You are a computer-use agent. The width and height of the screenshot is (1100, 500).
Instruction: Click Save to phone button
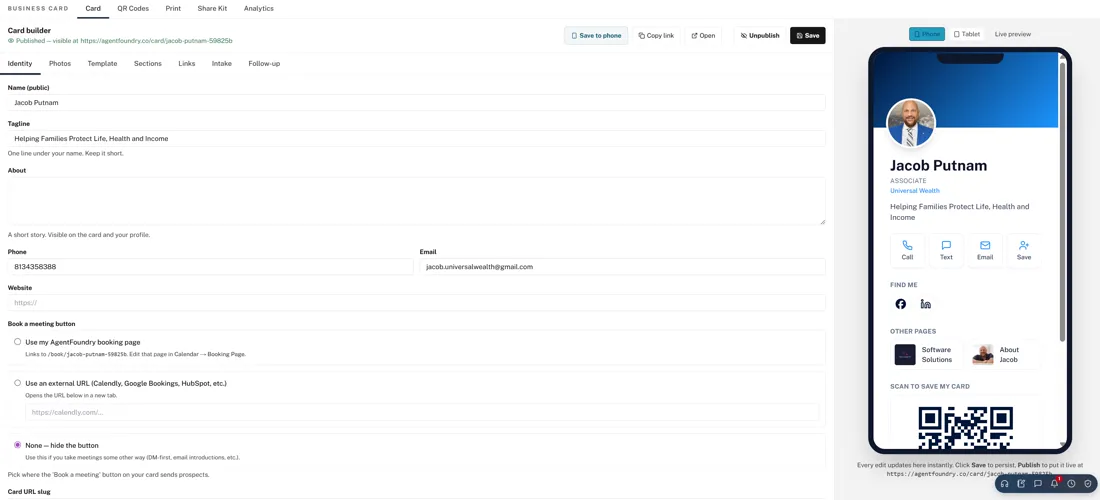[596, 35]
